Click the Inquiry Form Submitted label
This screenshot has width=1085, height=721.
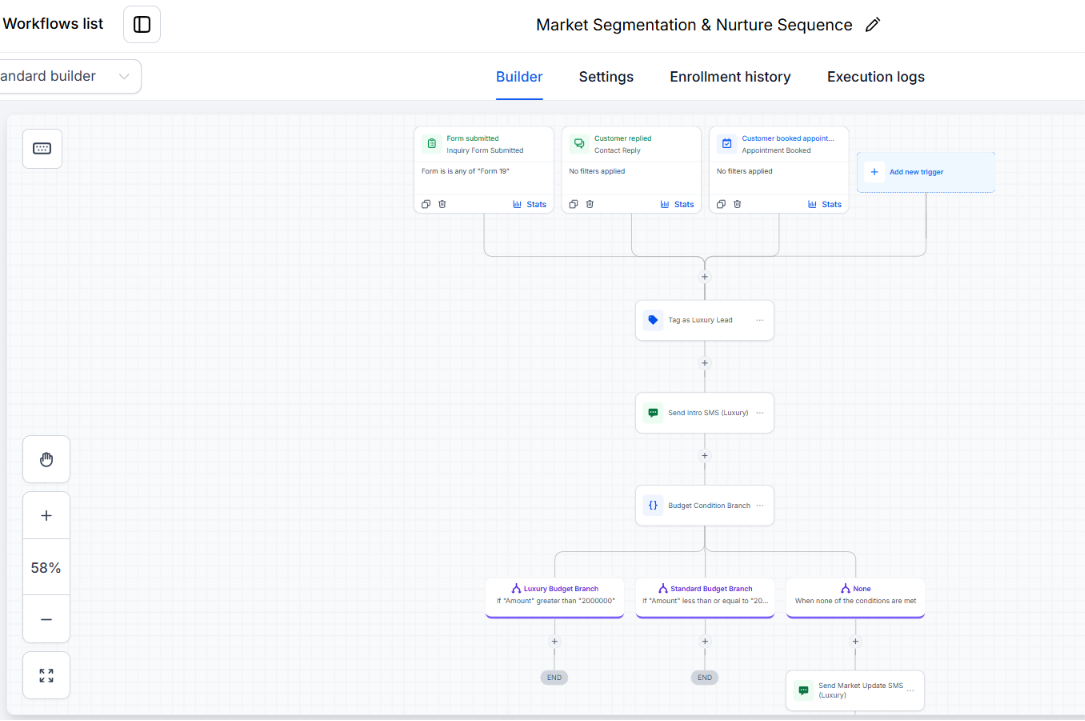[484, 150]
